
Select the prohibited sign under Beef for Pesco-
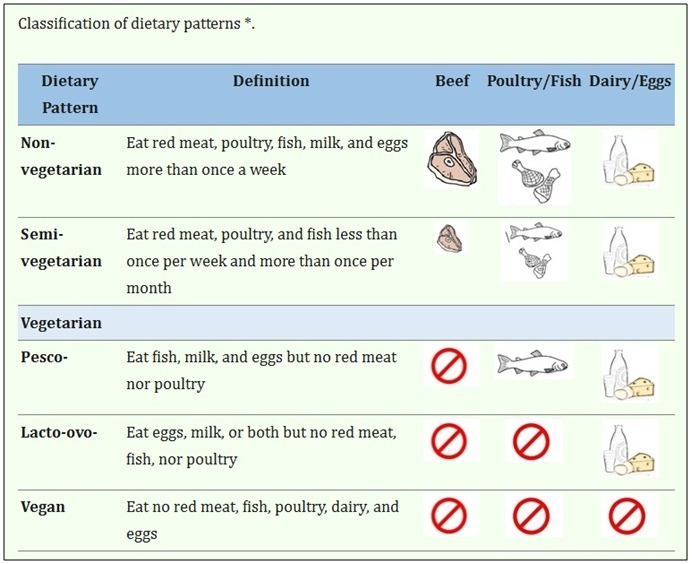(x=449, y=366)
